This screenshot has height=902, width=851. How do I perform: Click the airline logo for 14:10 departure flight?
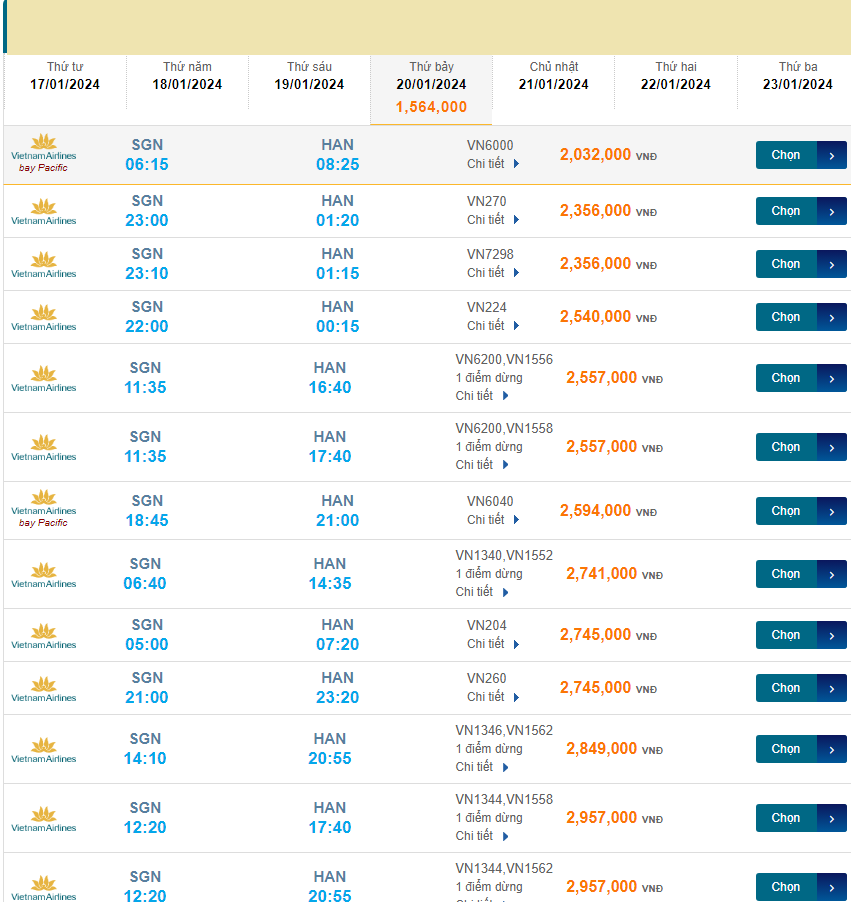[x=43, y=749]
